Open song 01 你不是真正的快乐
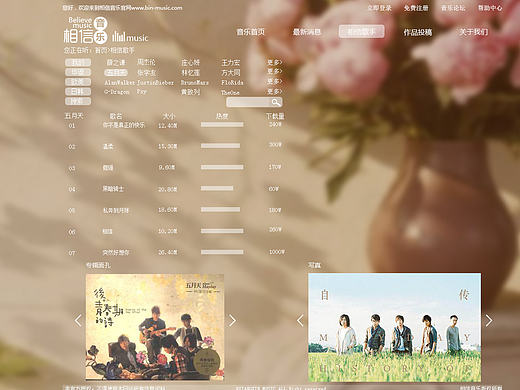Viewport: 520px width, 390px height. tap(124, 125)
